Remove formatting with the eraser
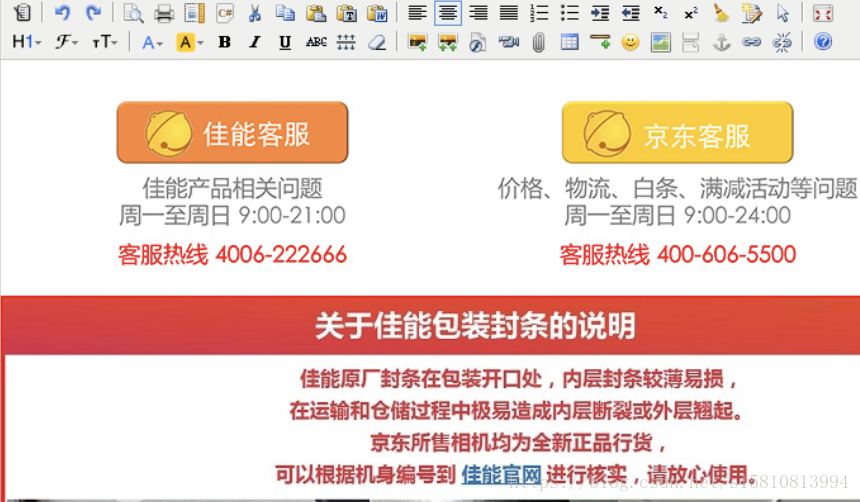The width and height of the screenshot is (860, 502). 377,42
